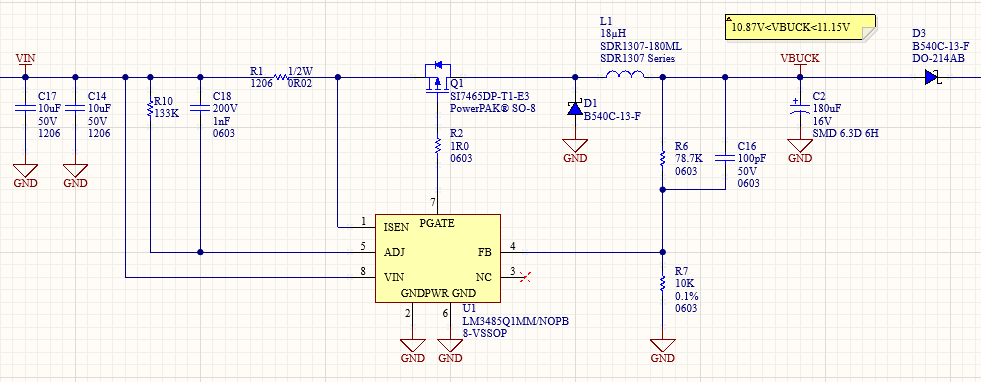Select the B540C-13-F text beside D1

(612, 115)
